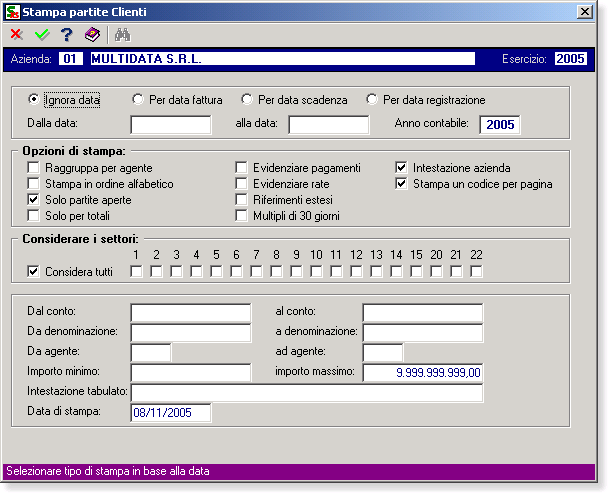Tick settore 4 checkbox

click(x=196, y=271)
